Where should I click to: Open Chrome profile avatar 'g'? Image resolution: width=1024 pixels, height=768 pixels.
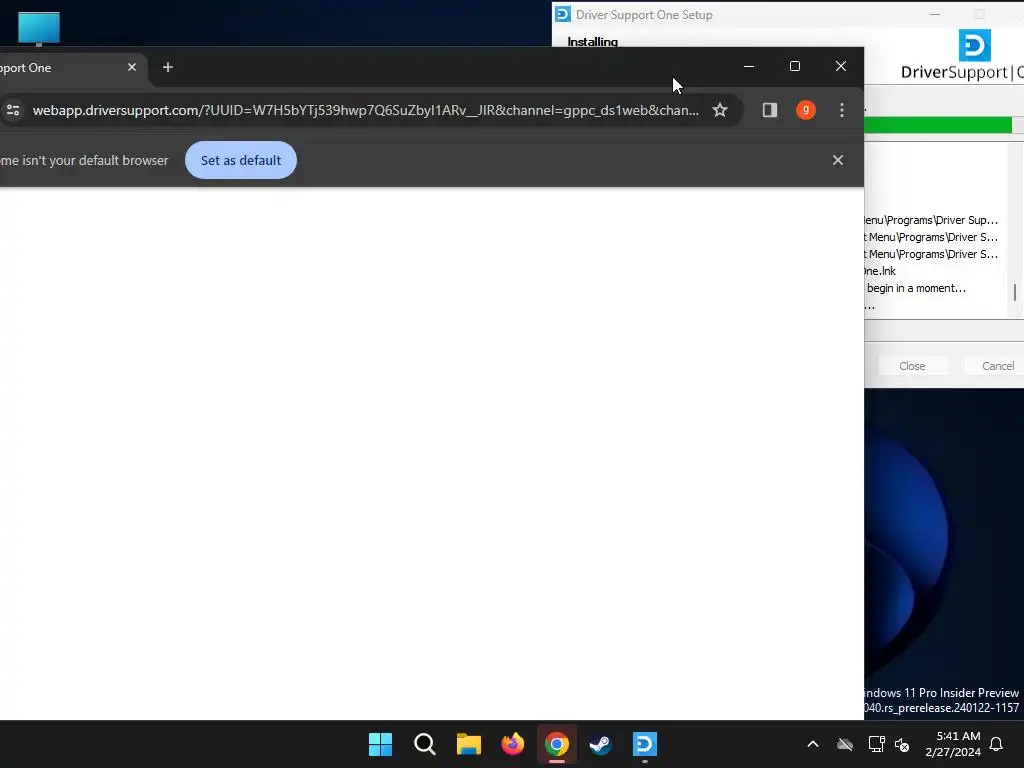pyautogui.click(x=805, y=110)
